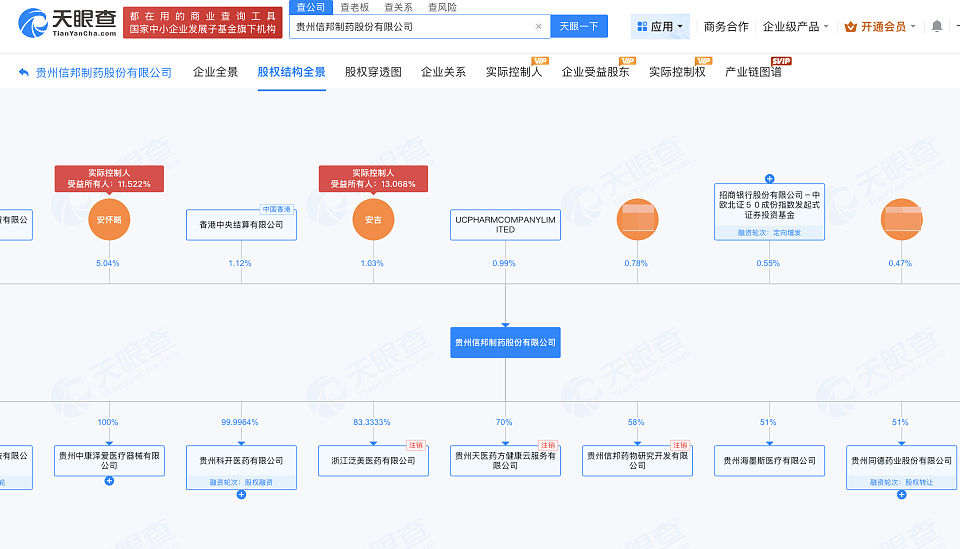
Task: Open the UCPHARMCOMPANYLIMITED shareholder node
Action: 505,225
